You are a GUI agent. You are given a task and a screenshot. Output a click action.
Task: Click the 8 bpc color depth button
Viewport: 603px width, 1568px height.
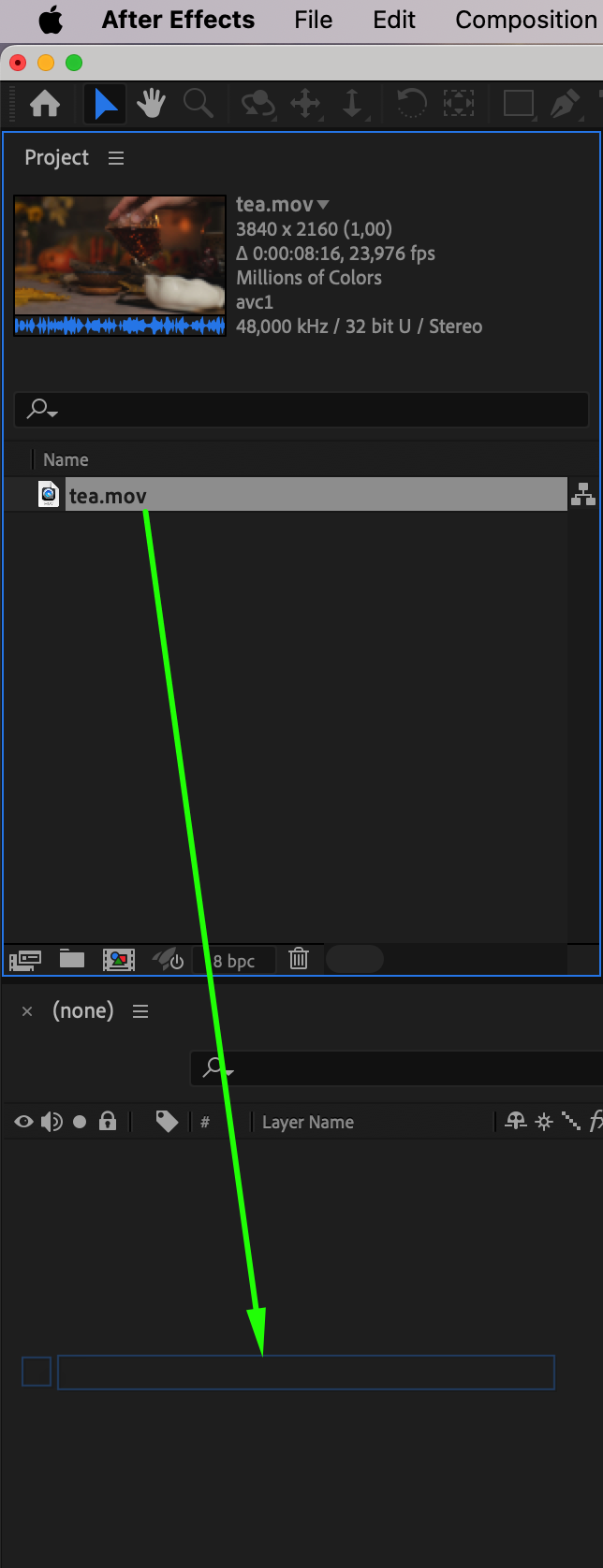click(234, 961)
